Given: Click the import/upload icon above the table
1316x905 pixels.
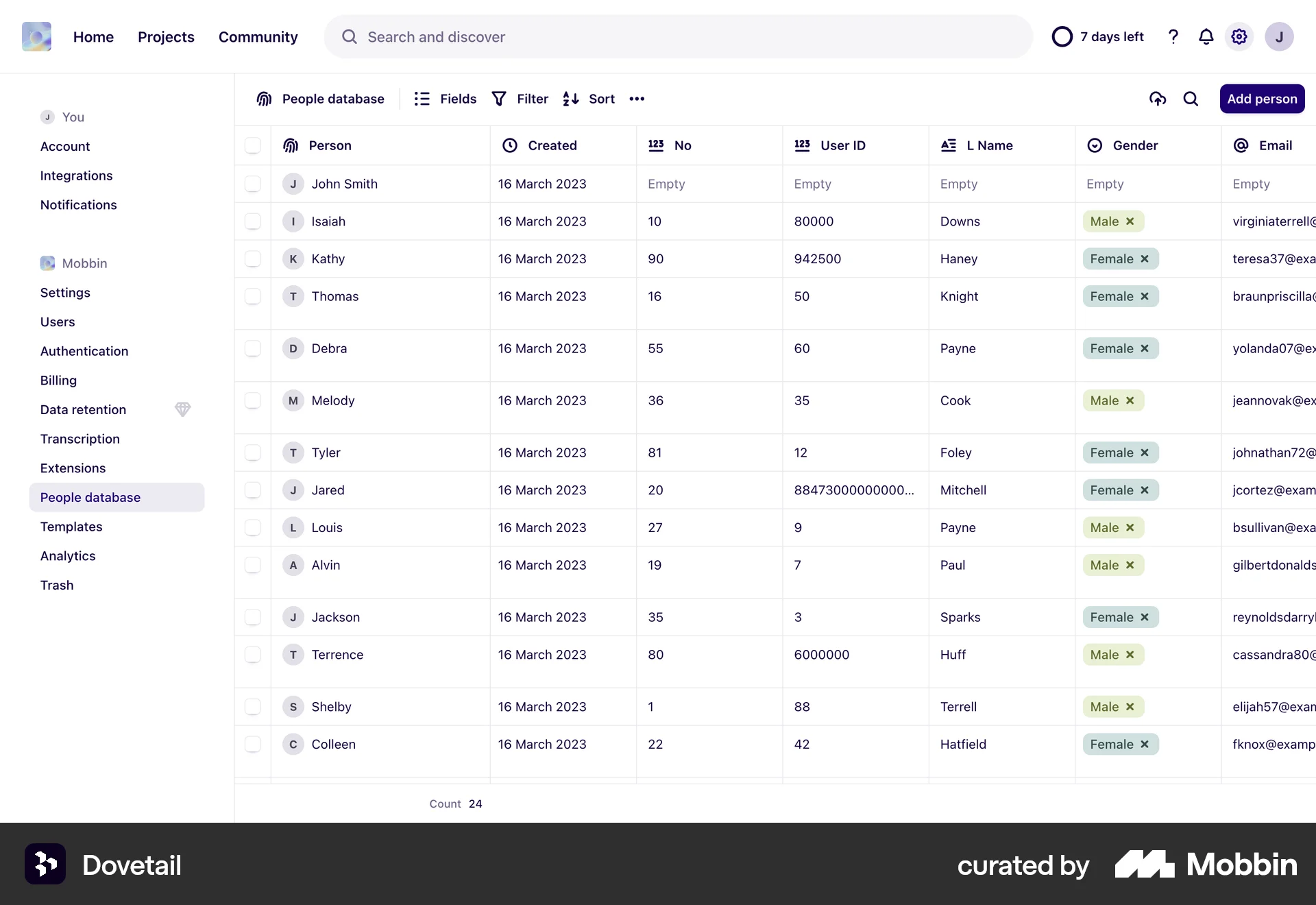Looking at the screenshot, I should (1158, 99).
